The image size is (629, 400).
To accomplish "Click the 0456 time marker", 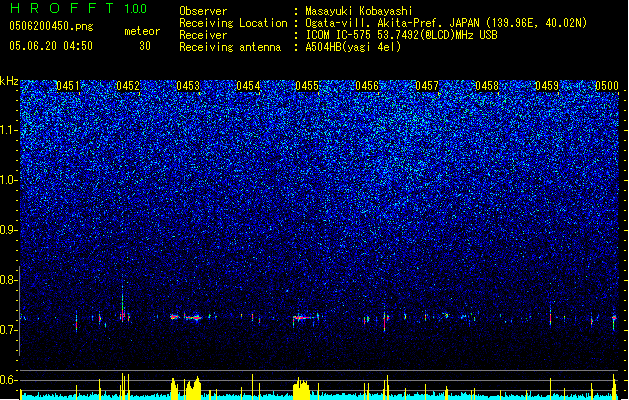I will [367, 86].
